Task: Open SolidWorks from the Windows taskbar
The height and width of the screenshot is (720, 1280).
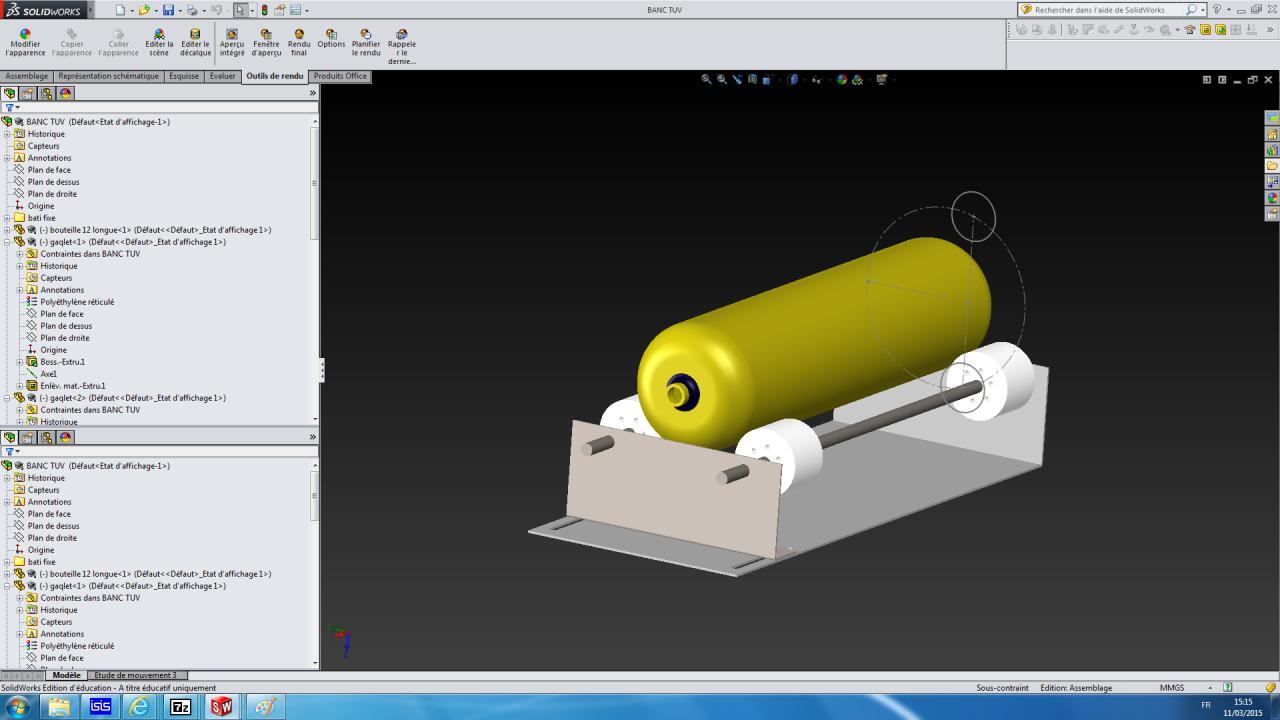Action: point(222,707)
